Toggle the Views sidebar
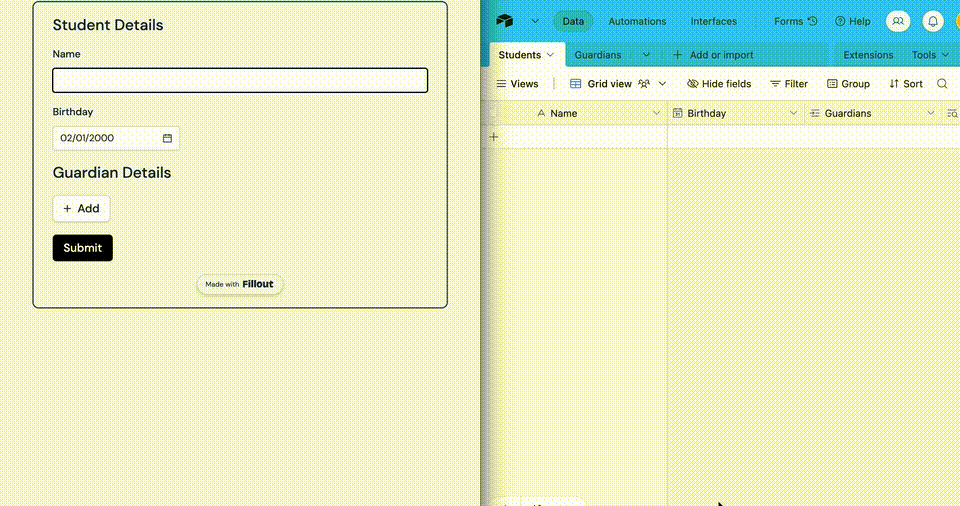Viewport: 960px width, 506px height. (517, 84)
